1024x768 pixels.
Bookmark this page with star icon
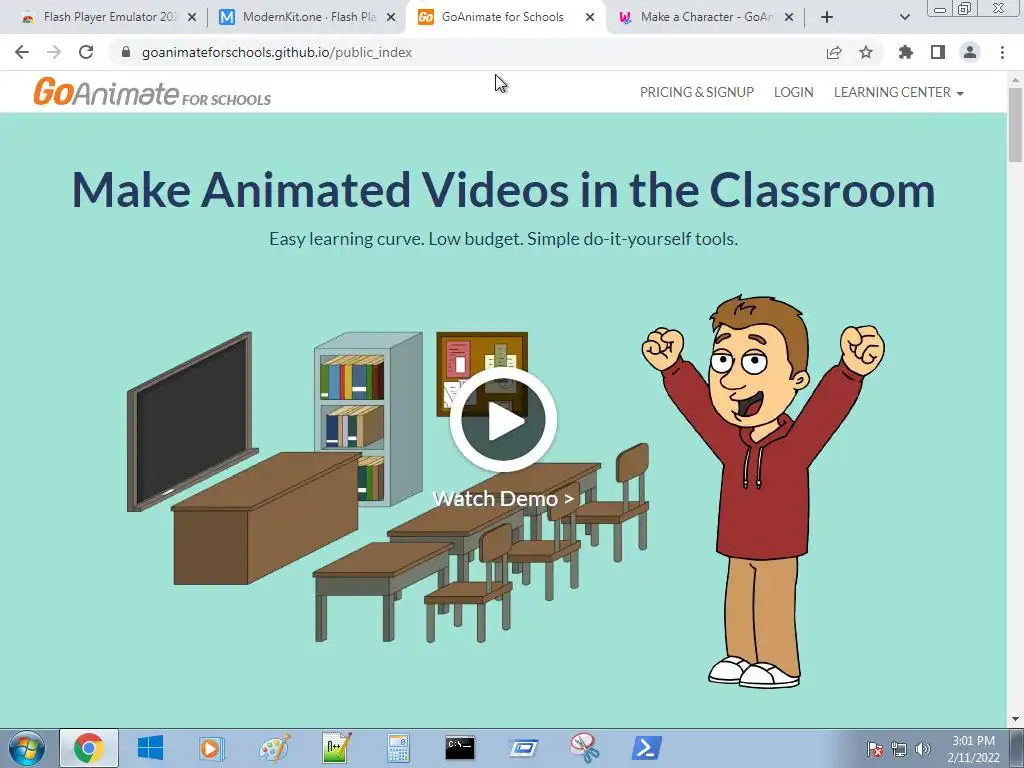pyautogui.click(x=866, y=52)
